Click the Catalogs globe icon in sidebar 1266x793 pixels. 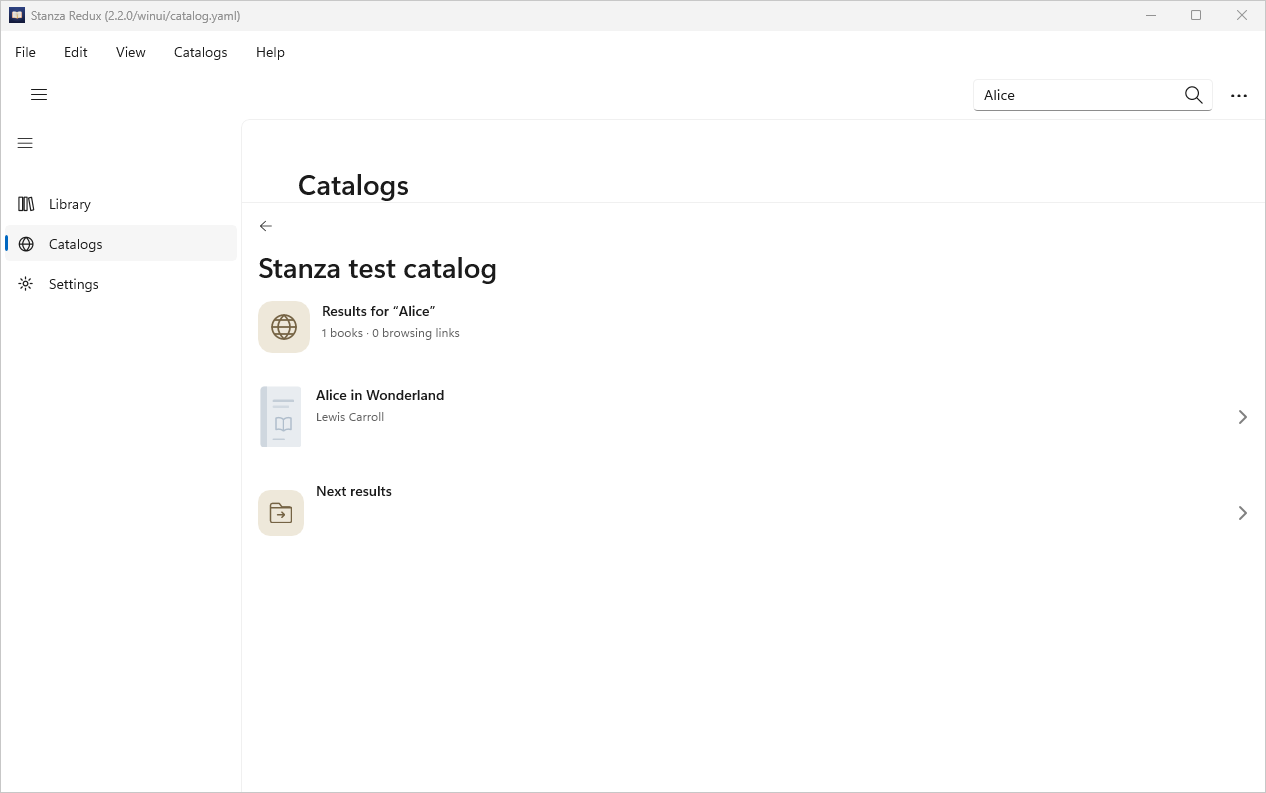click(x=26, y=244)
